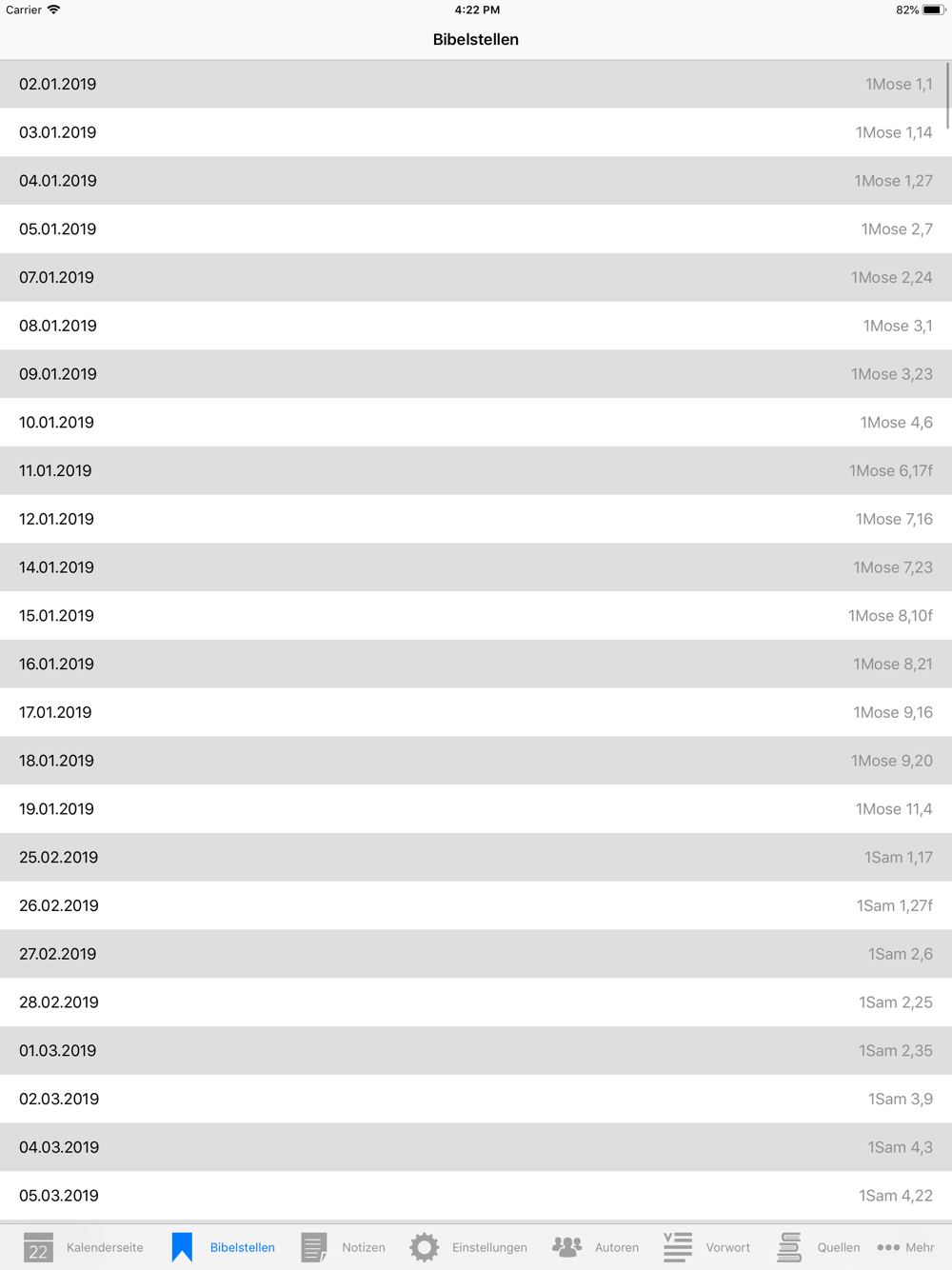This screenshot has height=1270, width=952.
Task: Choose the 15.01.2019 1Mose 8,10f entry
Action: [x=476, y=616]
